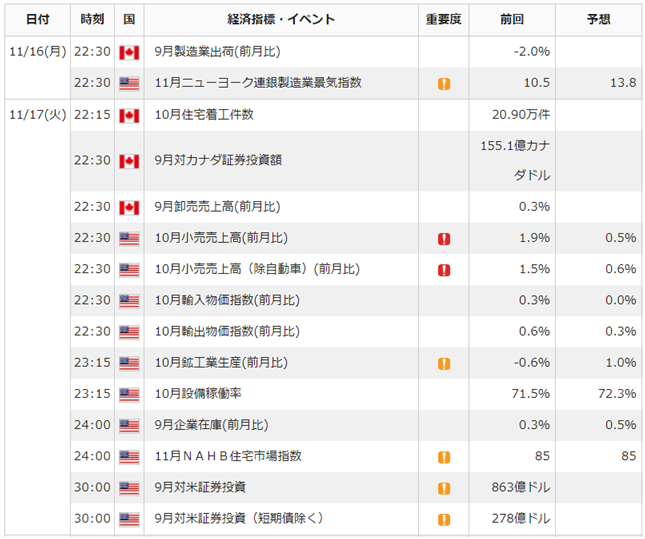Click the Canada flag beside 10月住宅着工件数
The width and height of the screenshot is (645, 539).
(x=129, y=116)
